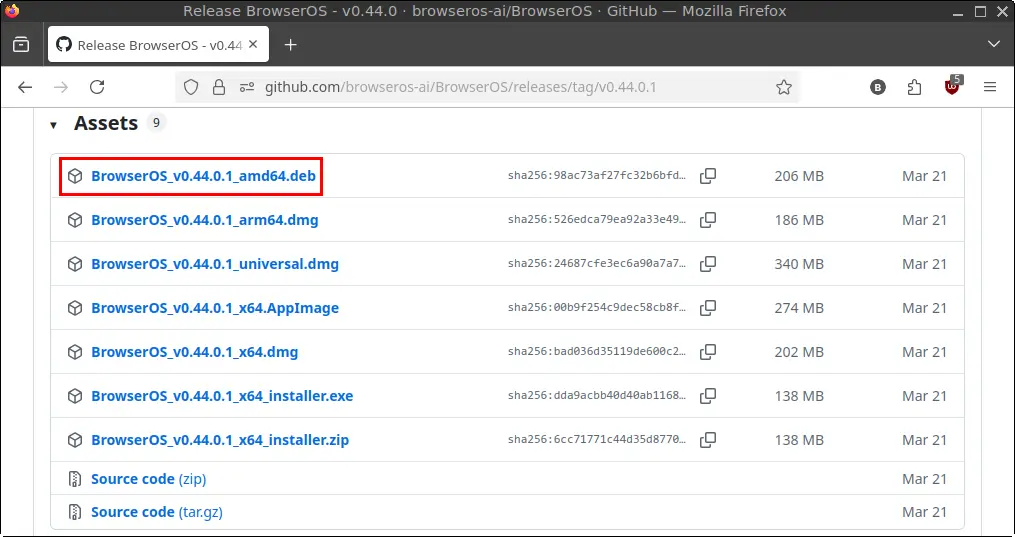This screenshot has height=537, width=1015.
Task: Click sha256:dda9acbb40d40ab1168 hash text
Action: pos(596,396)
